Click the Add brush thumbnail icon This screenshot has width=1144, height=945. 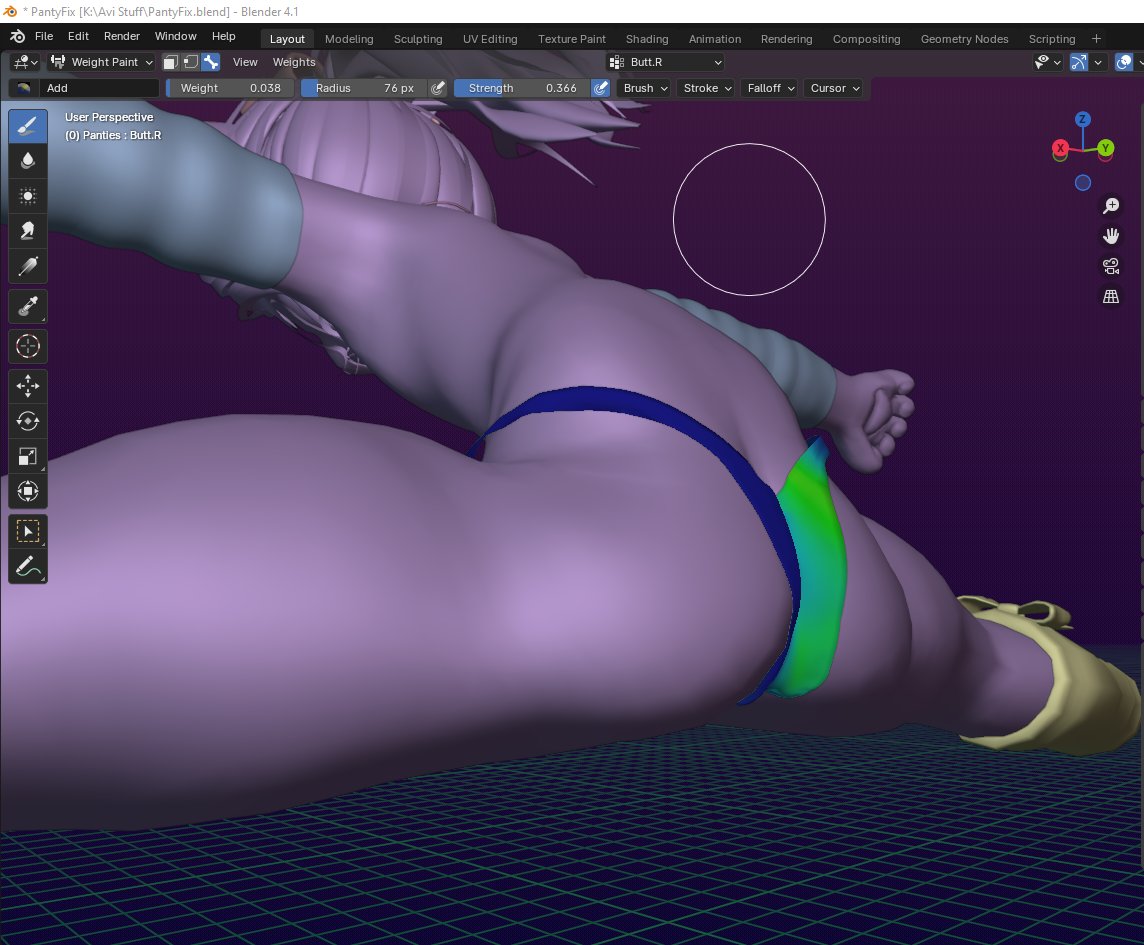[x=24, y=88]
